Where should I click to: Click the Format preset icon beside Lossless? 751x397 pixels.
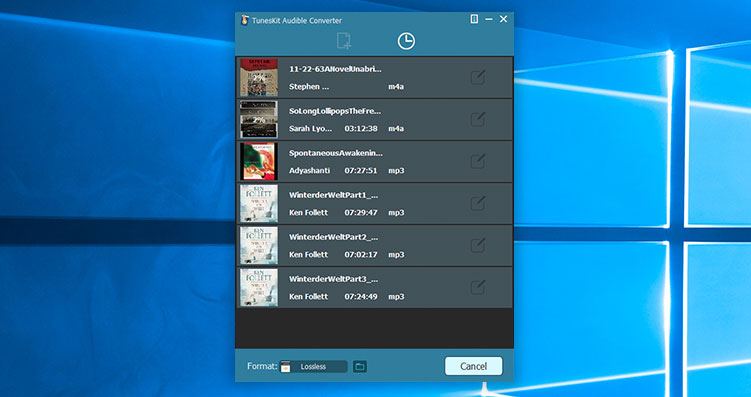[x=285, y=367]
